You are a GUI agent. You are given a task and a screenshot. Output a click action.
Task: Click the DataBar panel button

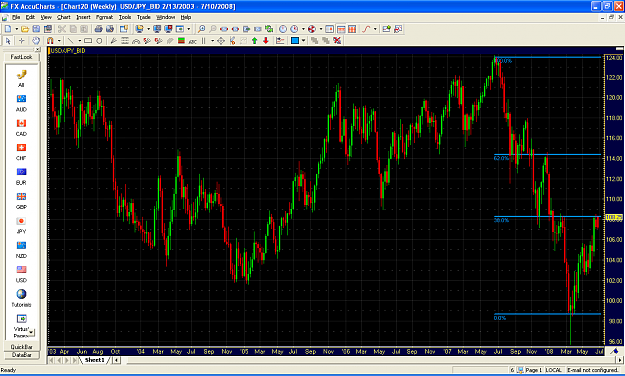click(x=22, y=355)
